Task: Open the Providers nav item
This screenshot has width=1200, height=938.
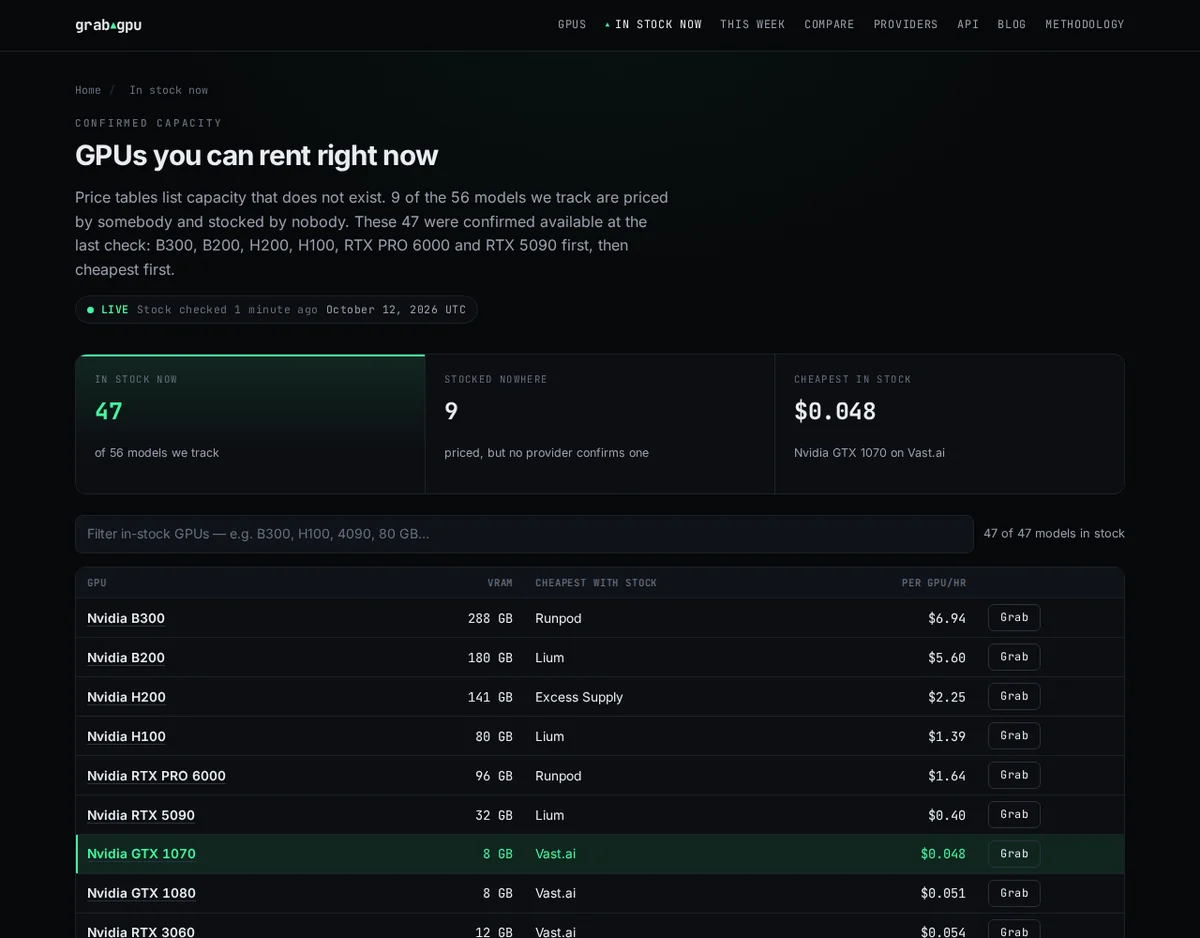Action: click(x=906, y=25)
